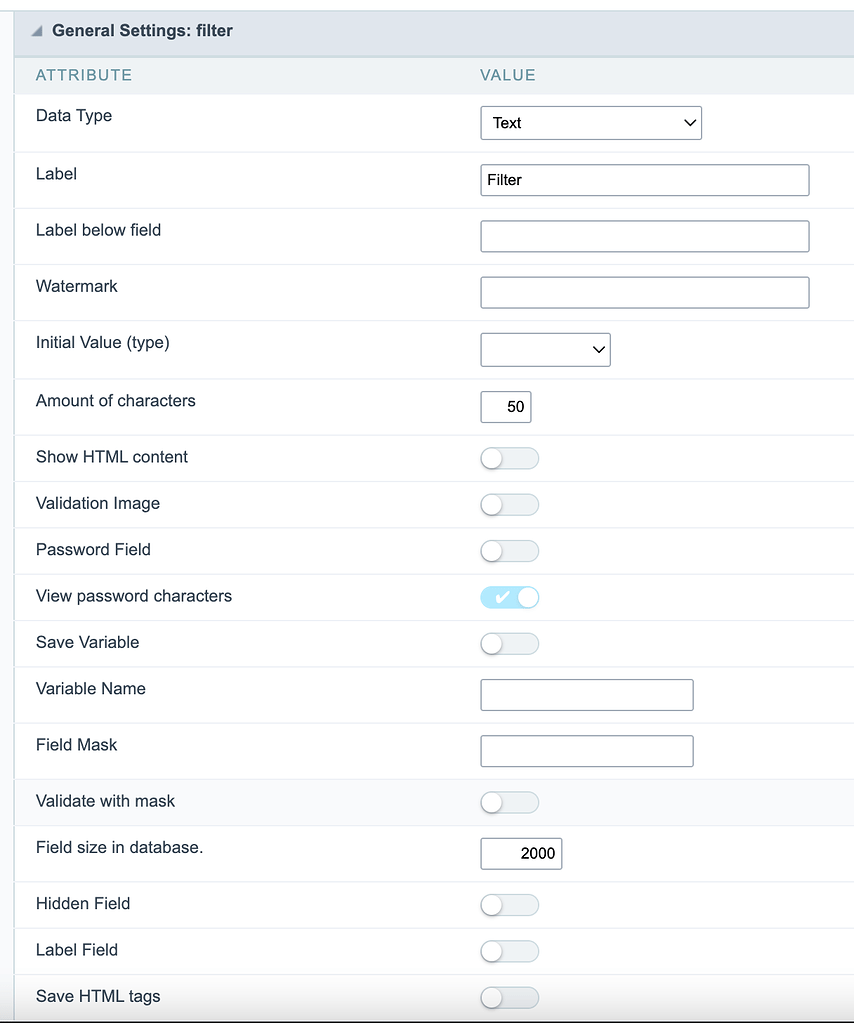Open the Initial Value (type) dropdown
The height and width of the screenshot is (1023, 854).
(545, 350)
